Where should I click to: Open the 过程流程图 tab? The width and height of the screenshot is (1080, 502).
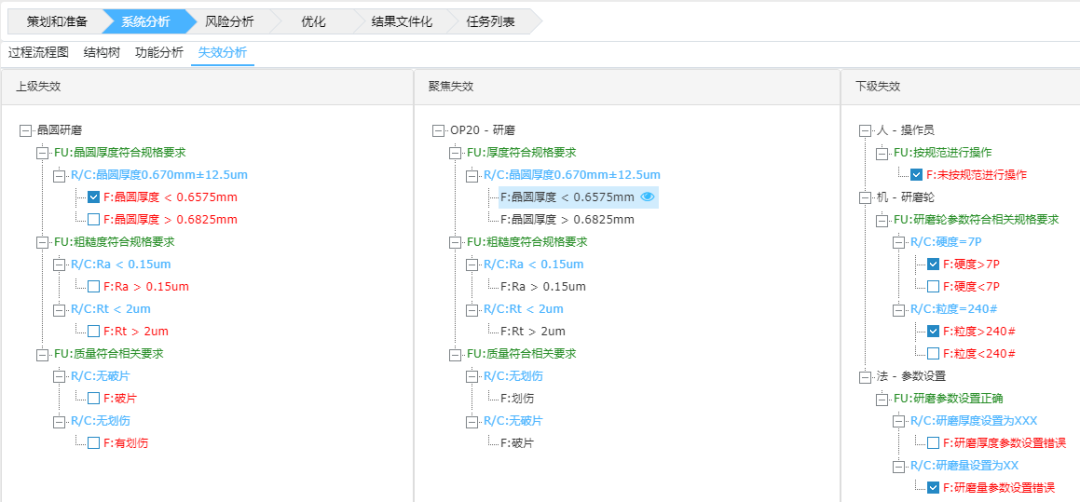tap(38, 53)
